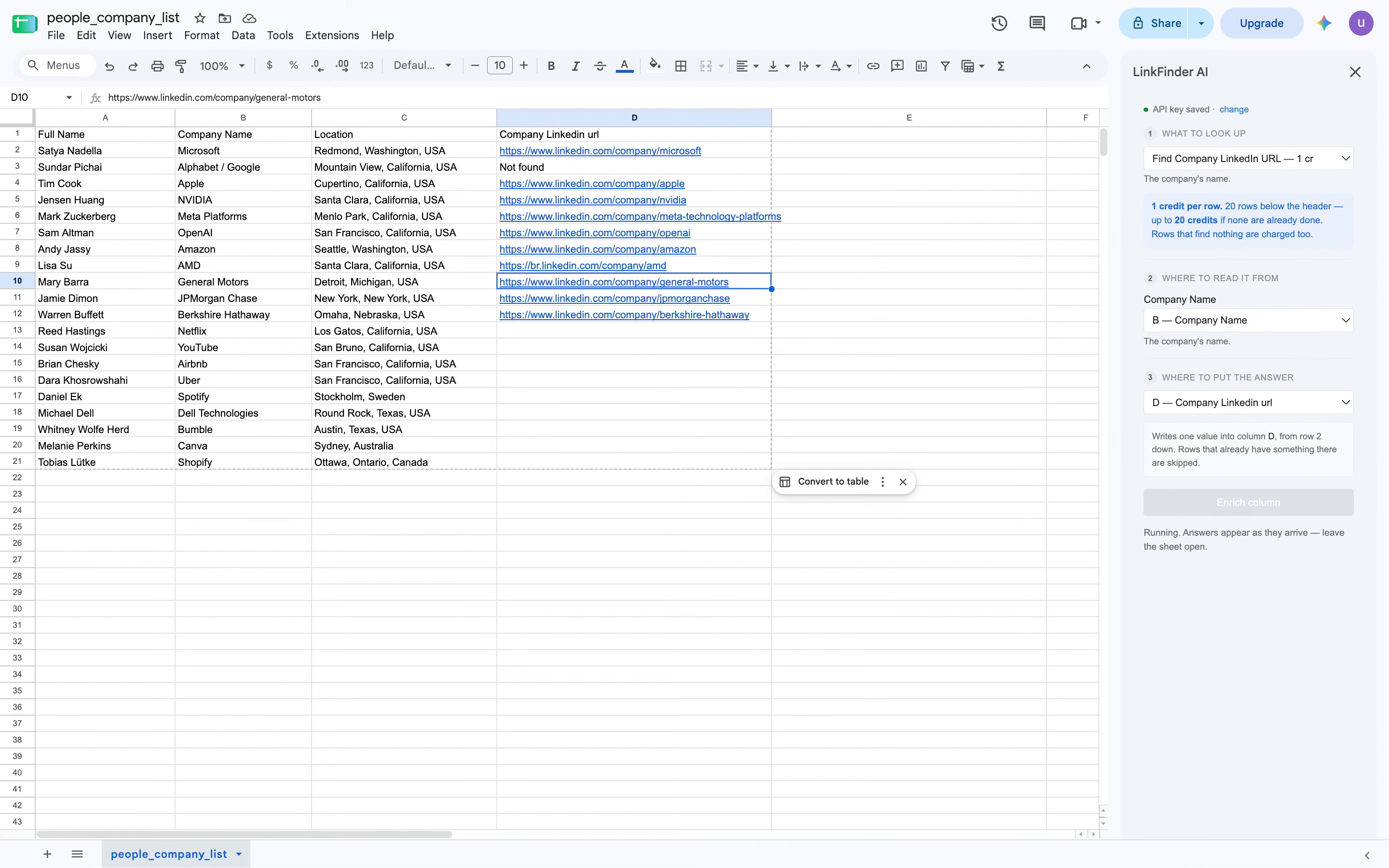1389x868 pixels.
Task: Toggle strikethrough formatting
Action: [600, 66]
